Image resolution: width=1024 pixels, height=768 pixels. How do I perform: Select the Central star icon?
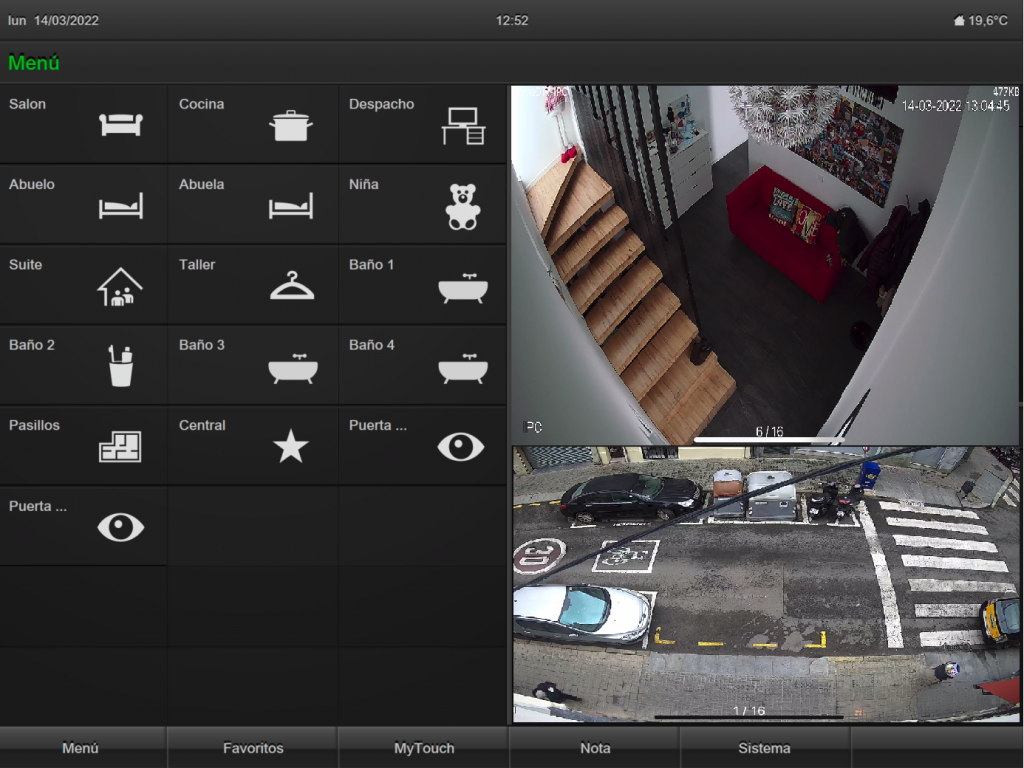click(291, 446)
